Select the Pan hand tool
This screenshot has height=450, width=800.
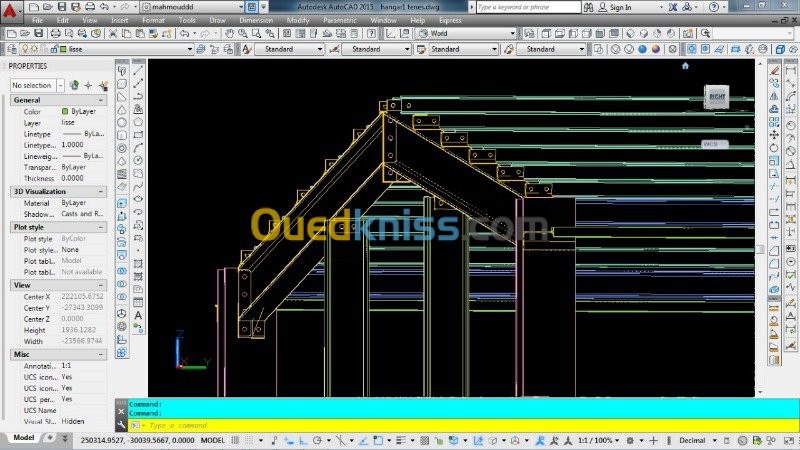pyautogui.click(x=230, y=34)
